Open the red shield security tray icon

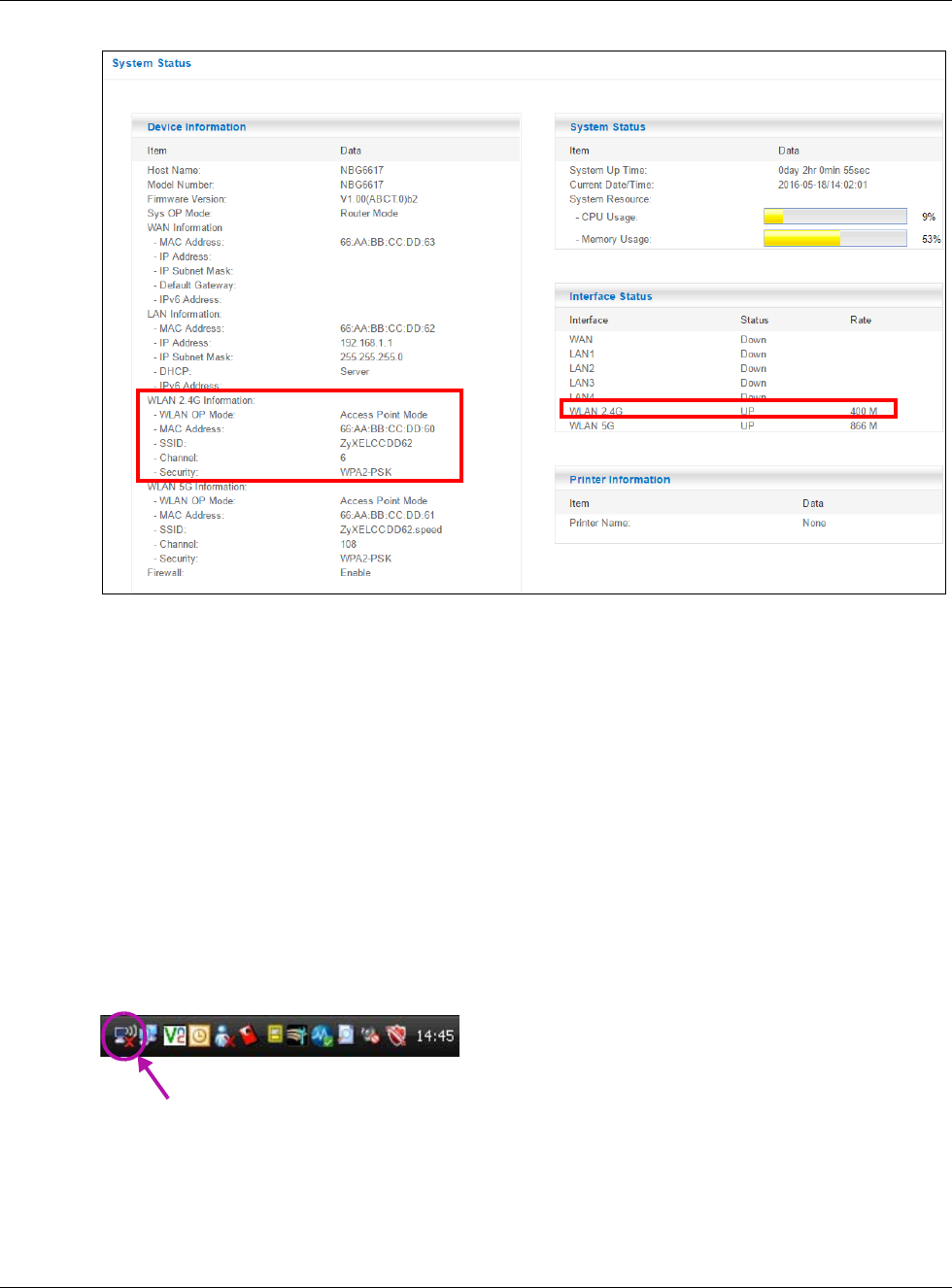396,1036
